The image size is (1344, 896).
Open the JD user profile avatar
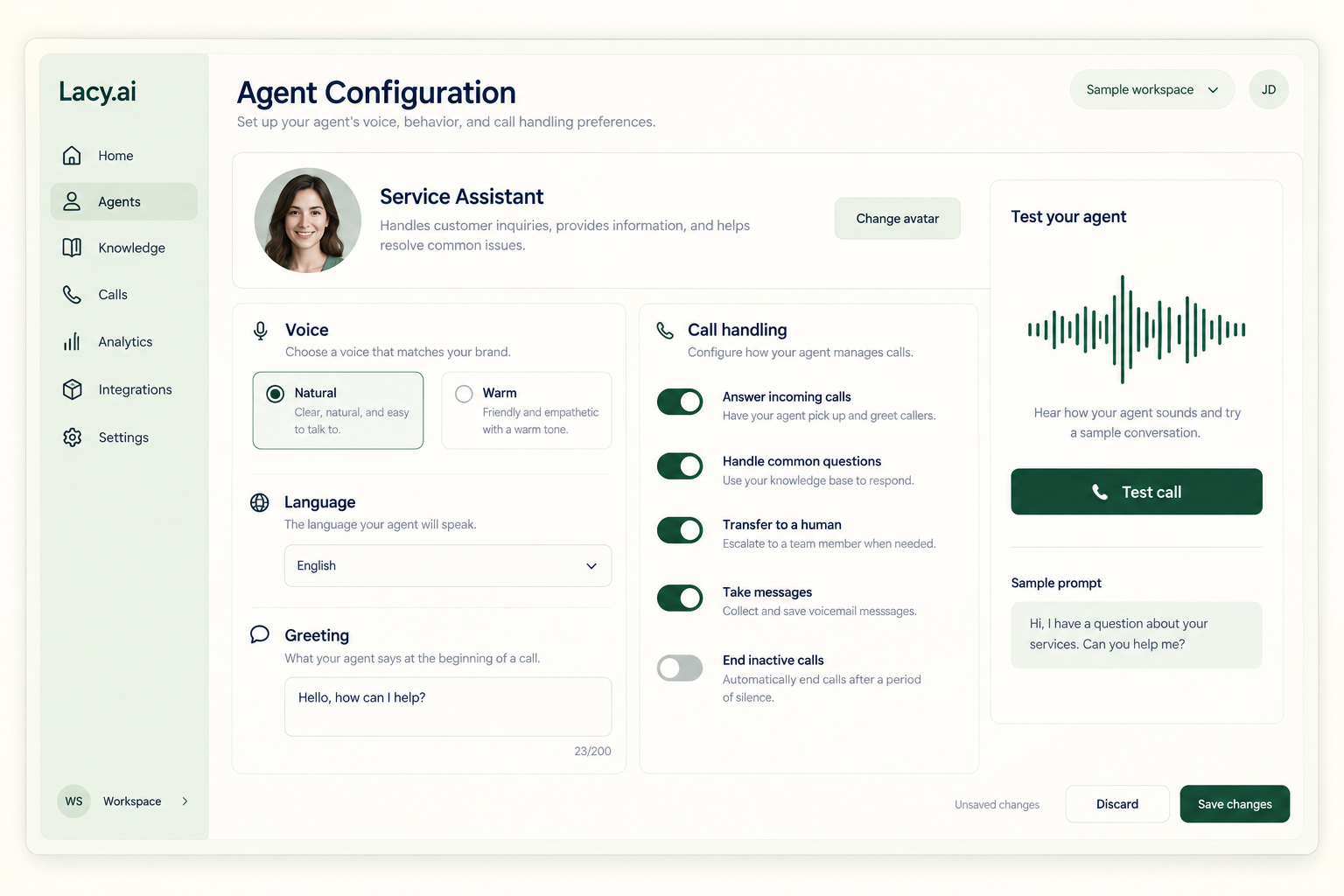(x=1269, y=89)
